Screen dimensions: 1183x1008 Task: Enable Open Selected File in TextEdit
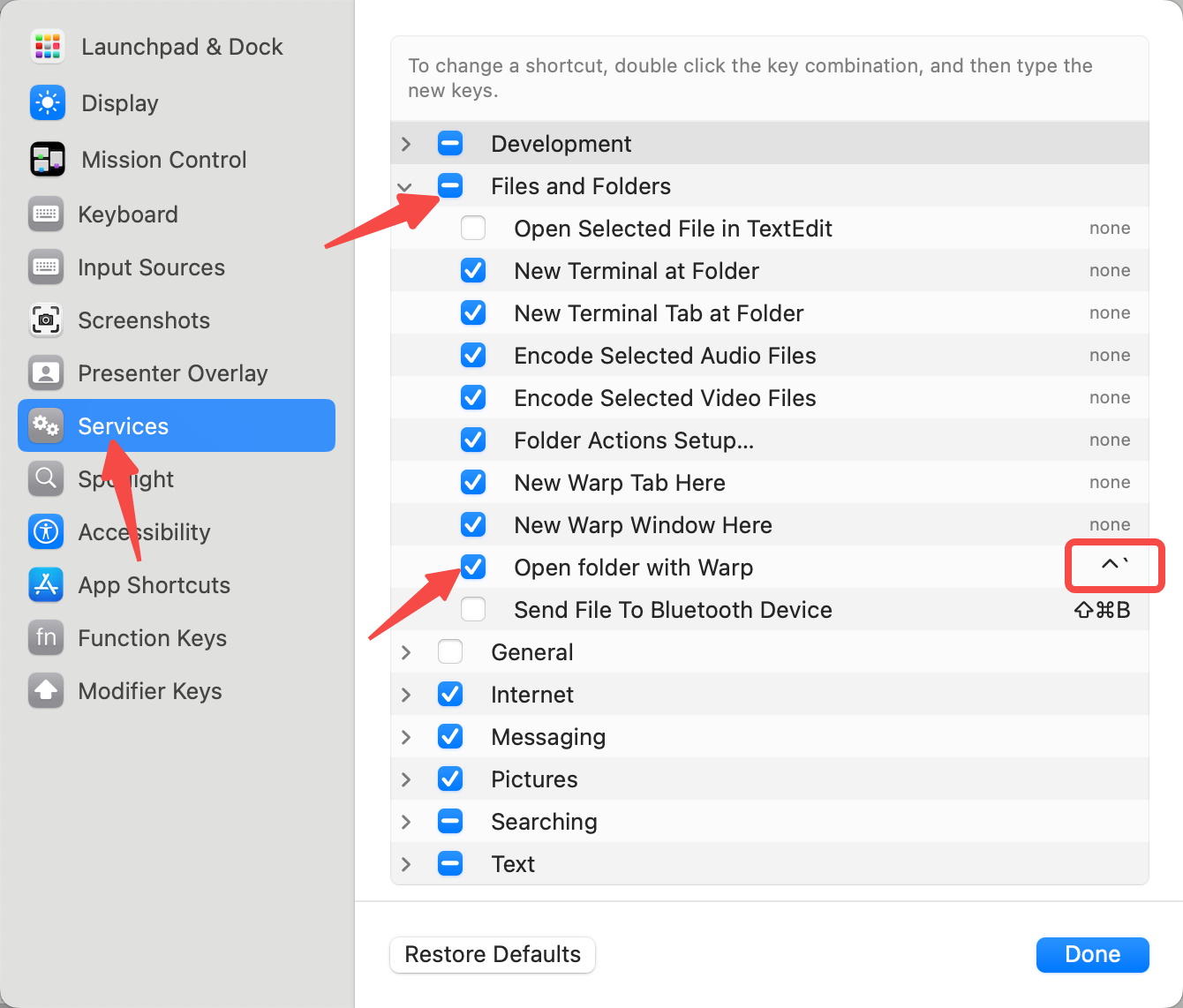pyautogui.click(x=473, y=228)
